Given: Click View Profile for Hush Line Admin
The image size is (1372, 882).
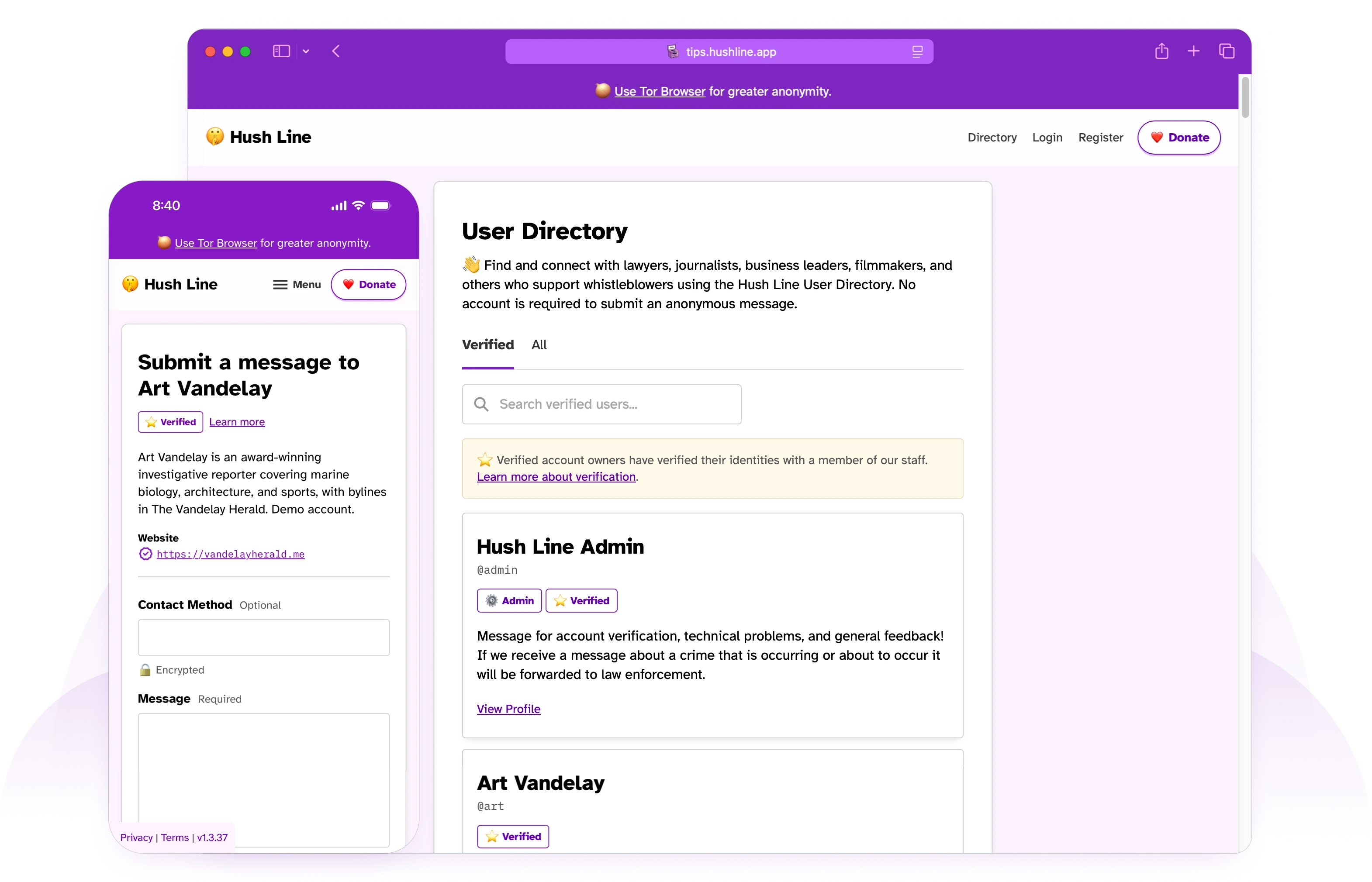Looking at the screenshot, I should tap(509, 709).
